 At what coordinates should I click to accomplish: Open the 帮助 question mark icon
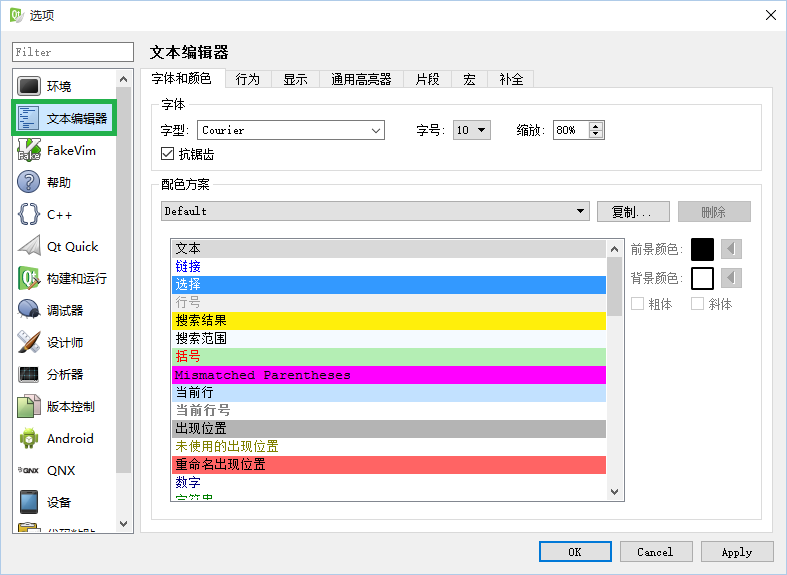point(29,182)
